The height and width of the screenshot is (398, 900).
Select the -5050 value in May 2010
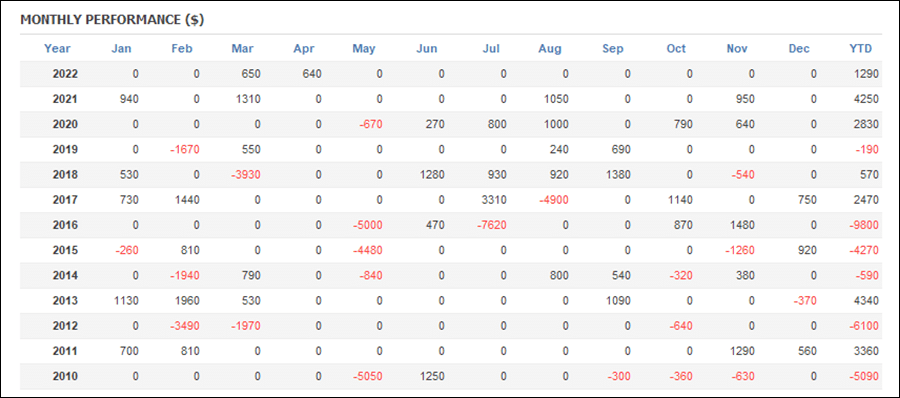pos(367,377)
